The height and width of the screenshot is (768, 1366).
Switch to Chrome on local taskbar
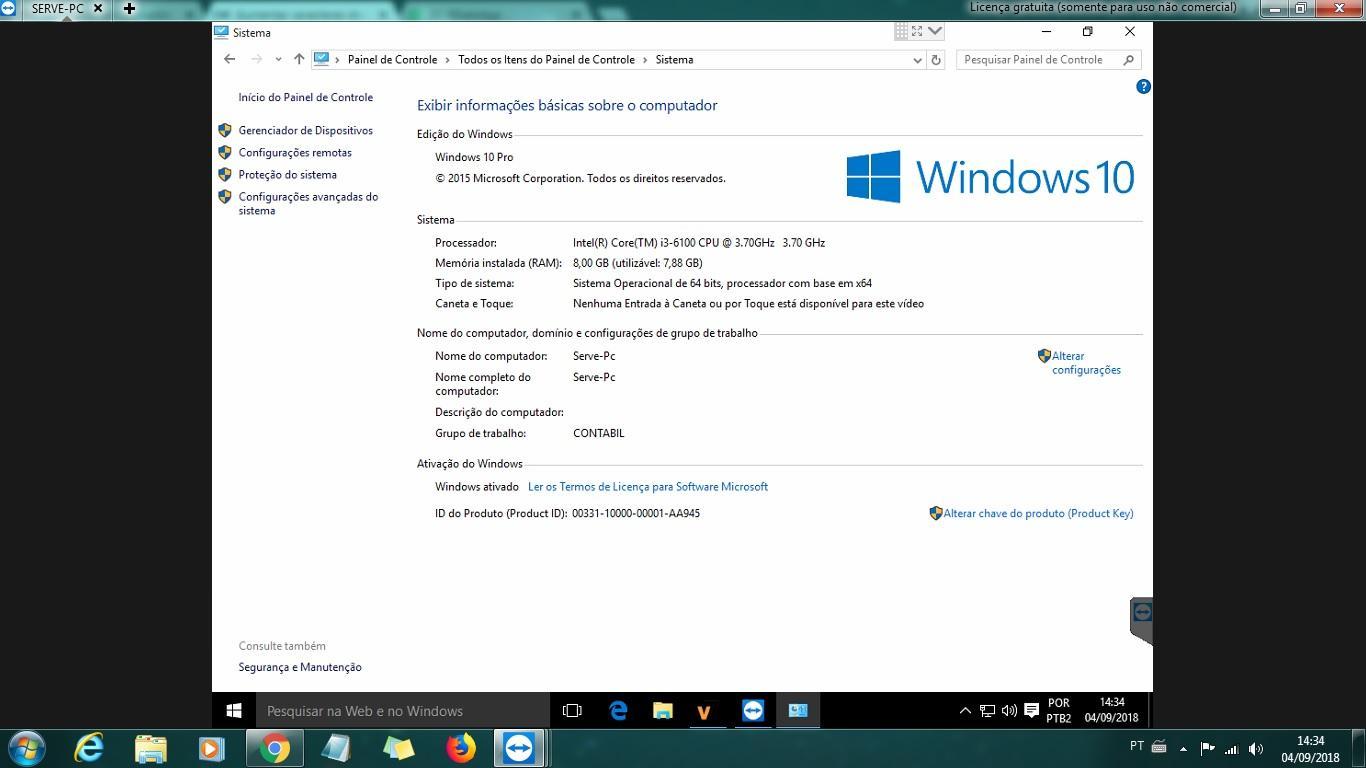click(x=274, y=748)
